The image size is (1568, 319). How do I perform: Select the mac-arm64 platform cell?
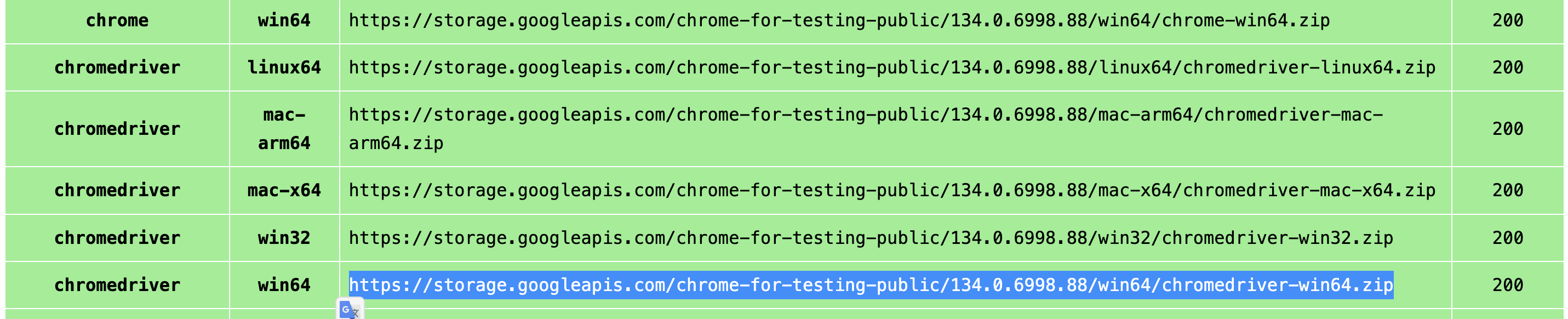click(x=284, y=129)
